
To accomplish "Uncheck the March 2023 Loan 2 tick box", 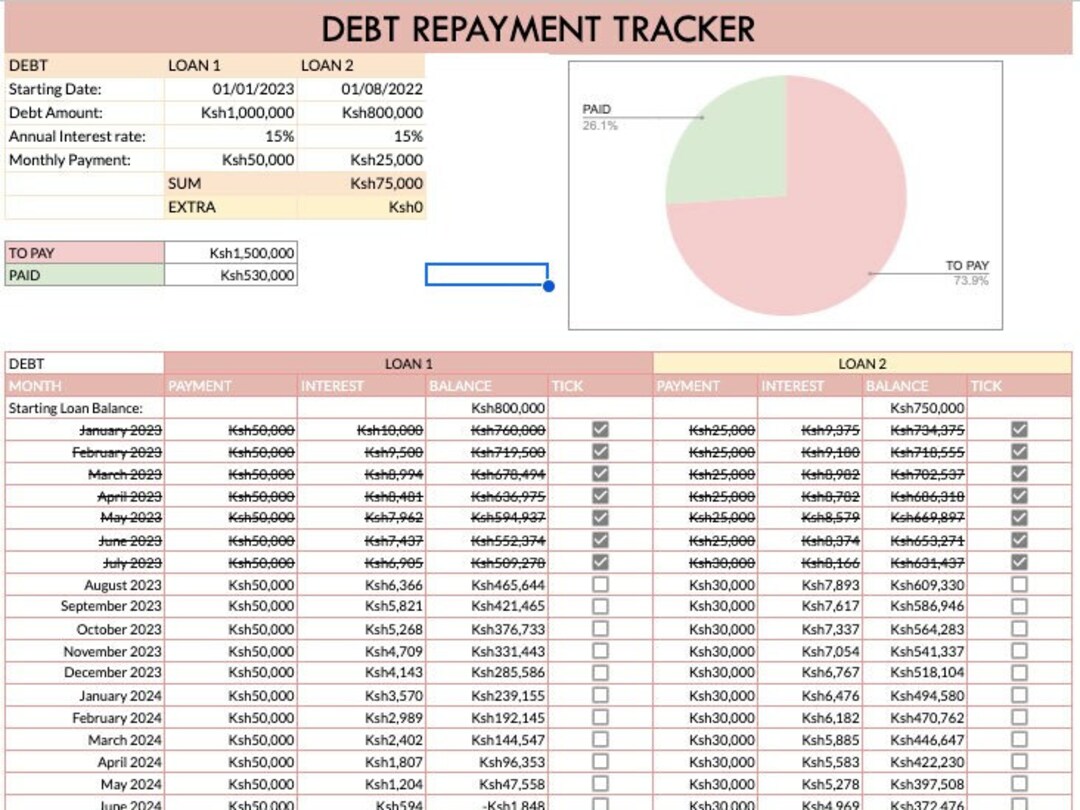I will 1019,474.
